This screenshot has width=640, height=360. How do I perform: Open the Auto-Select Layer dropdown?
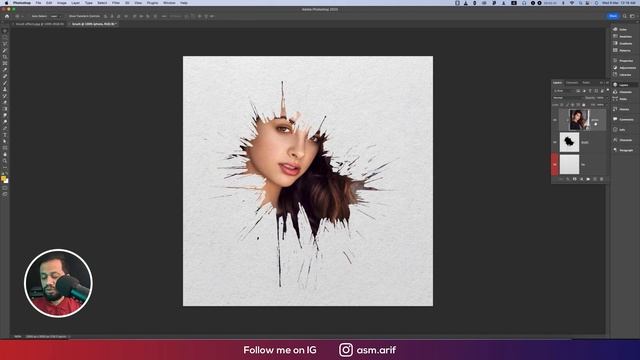coord(56,16)
